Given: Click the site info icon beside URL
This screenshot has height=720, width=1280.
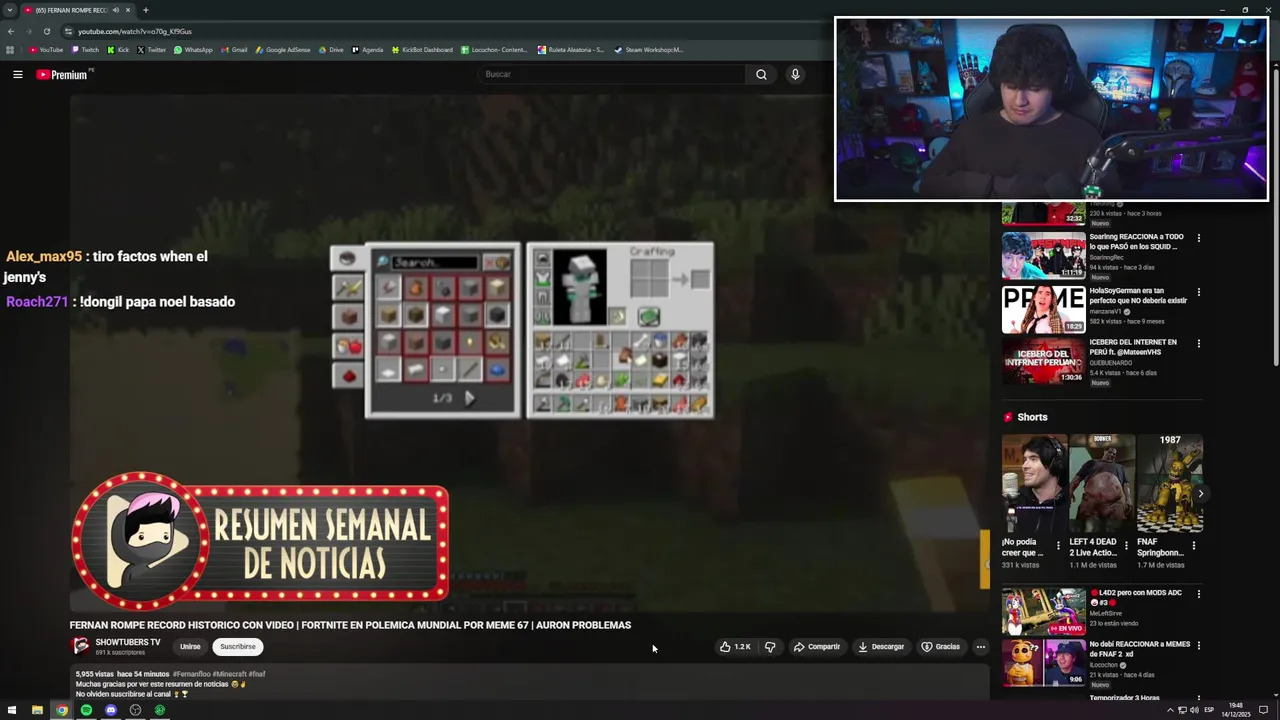Looking at the screenshot, I should pos(68,31).
